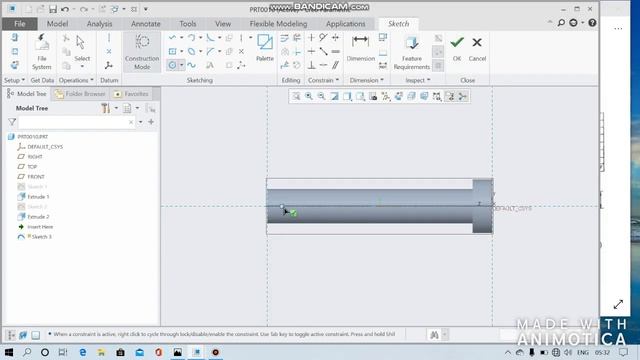Click Saved Orientations in graphics toolbar

360,96
